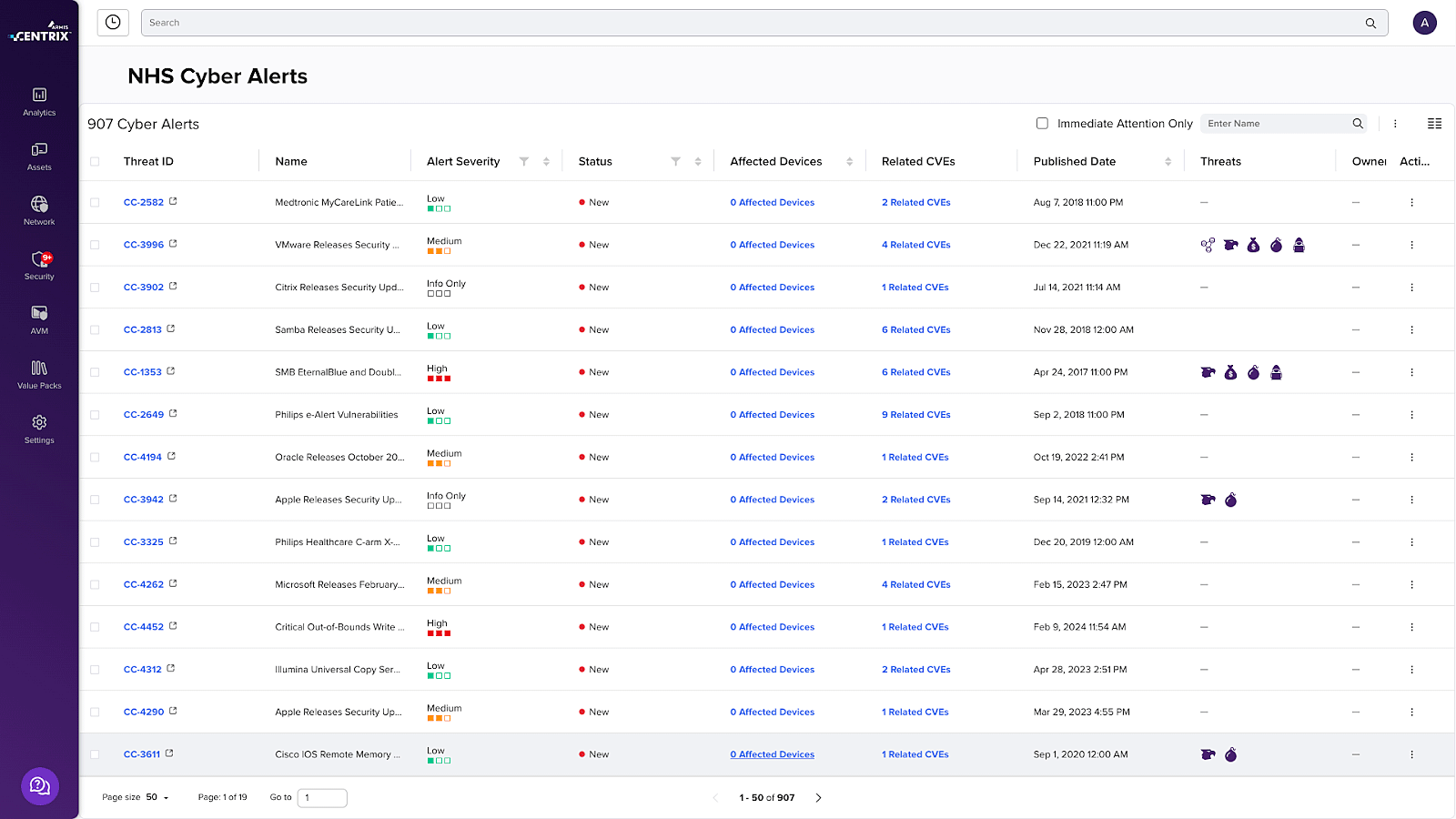Open the user avatar menu
Screen dimensions: 1456x819
click(1425, 23)
